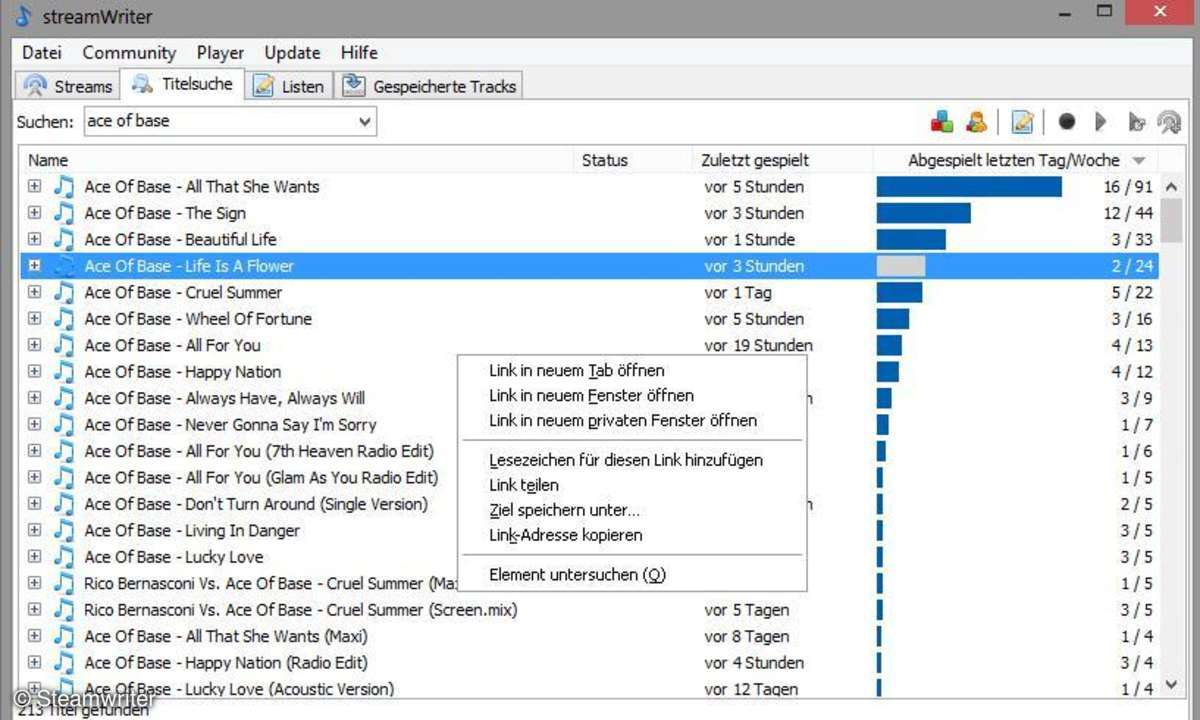Viewport: 1200px width, 720px height.
Task: Click the music note icon beside The Sign
Action: click(x=64, y=213)
